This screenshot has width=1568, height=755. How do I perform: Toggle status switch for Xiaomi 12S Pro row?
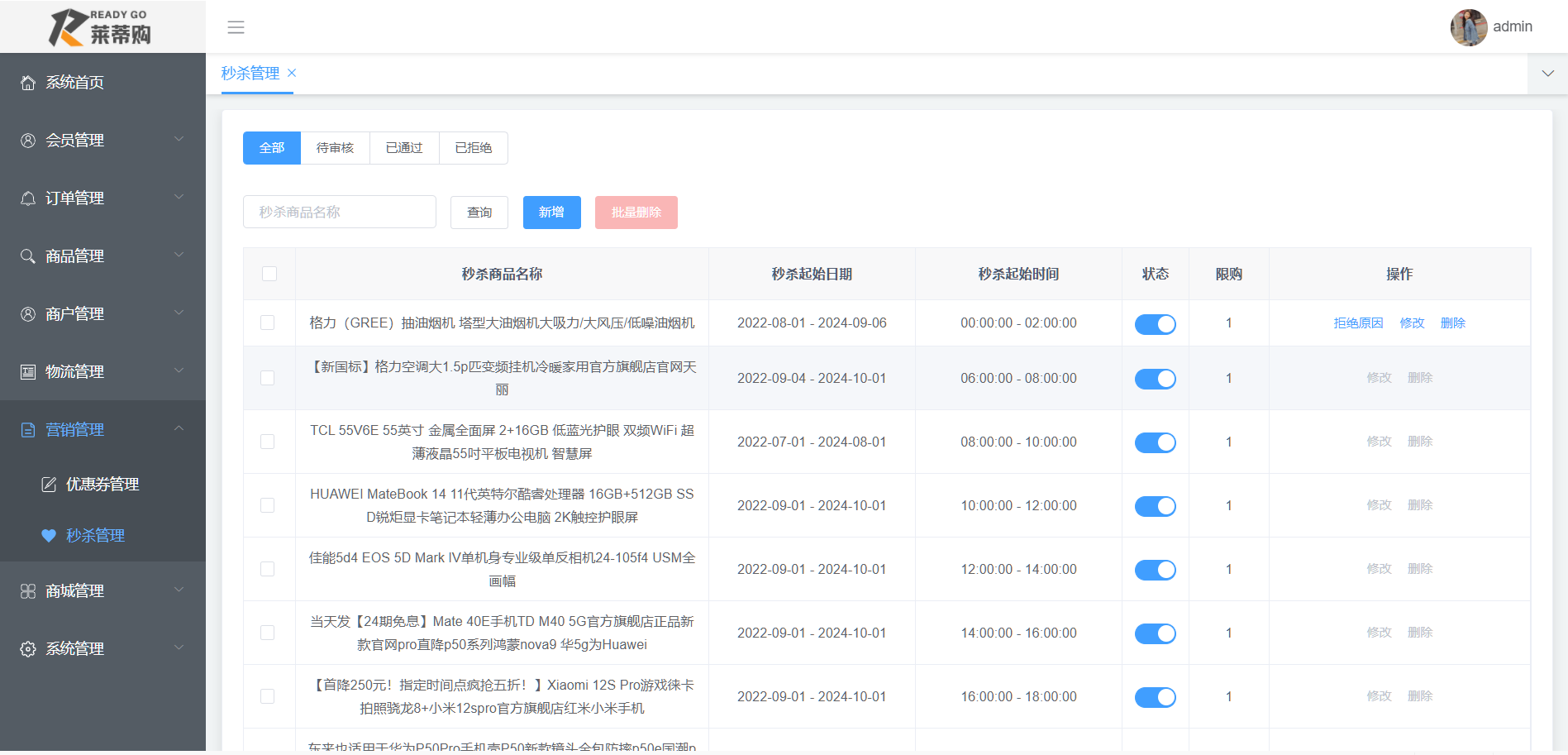pos(1155,697)
